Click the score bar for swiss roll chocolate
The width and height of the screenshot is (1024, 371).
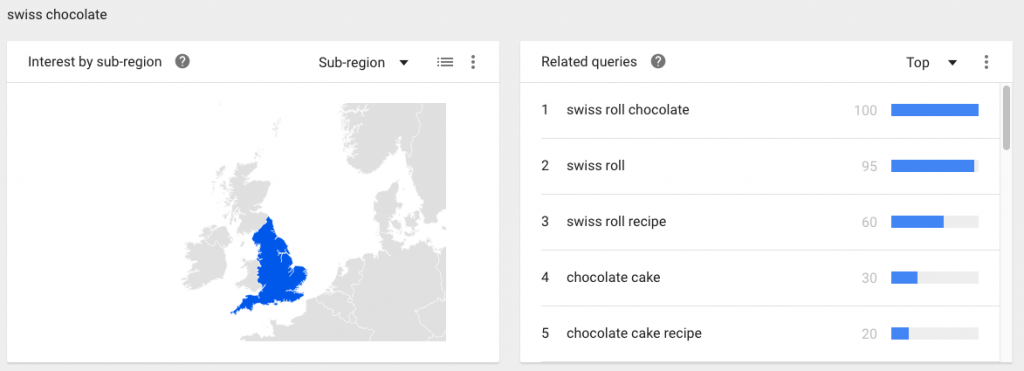click(x=935, y=110)
